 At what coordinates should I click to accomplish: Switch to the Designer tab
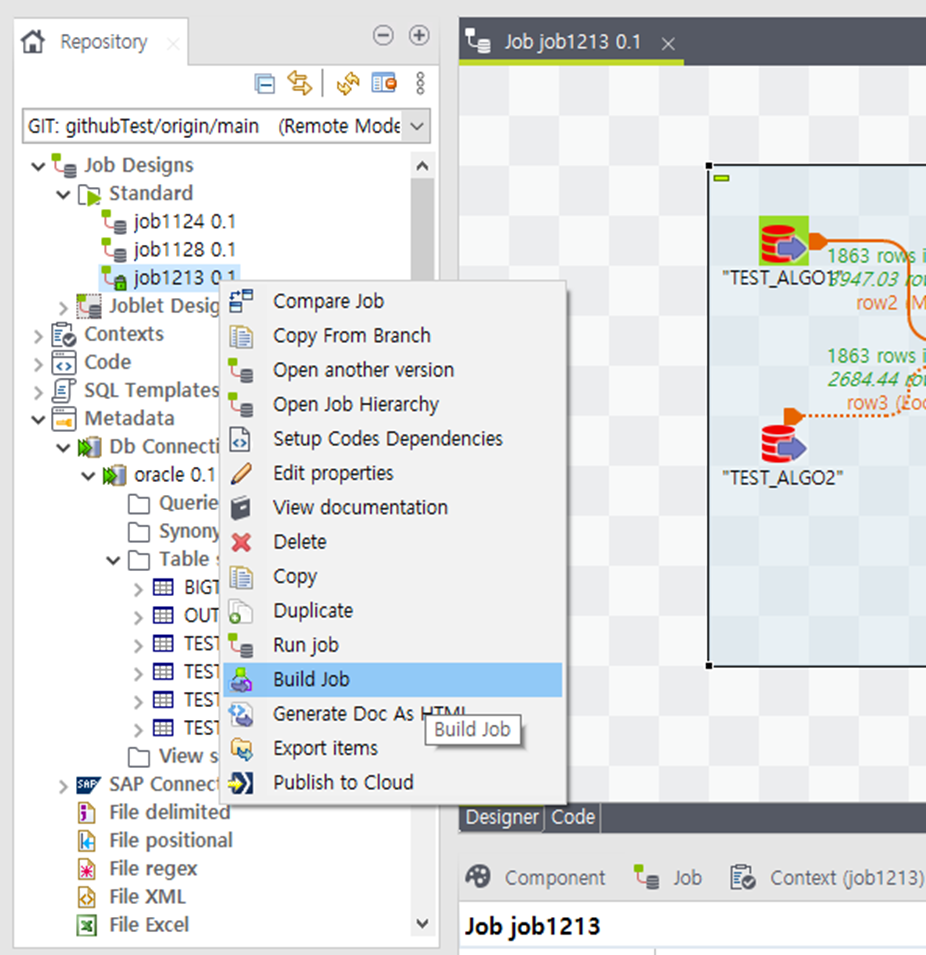click(x=502, y=817)
